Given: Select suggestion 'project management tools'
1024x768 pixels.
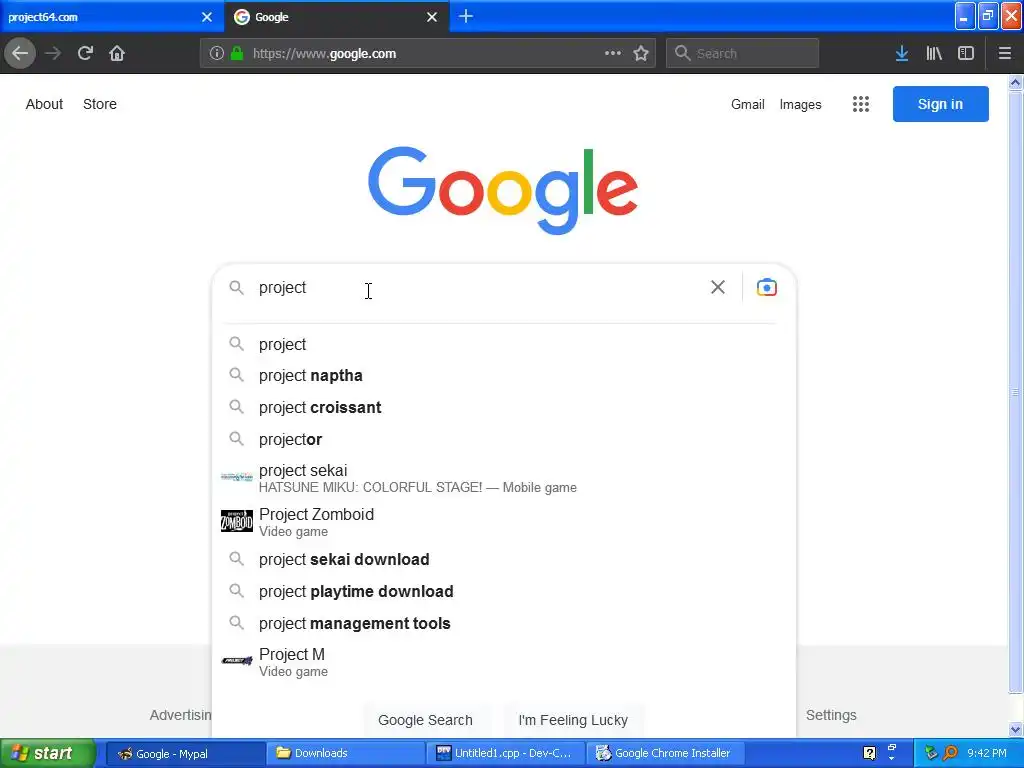Looking at the screenshot, I should click(504, 624).
